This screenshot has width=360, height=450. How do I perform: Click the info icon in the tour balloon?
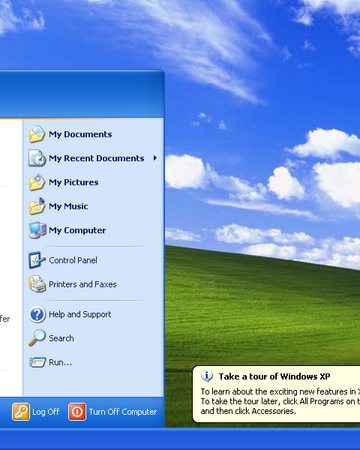tap(207, 376)
